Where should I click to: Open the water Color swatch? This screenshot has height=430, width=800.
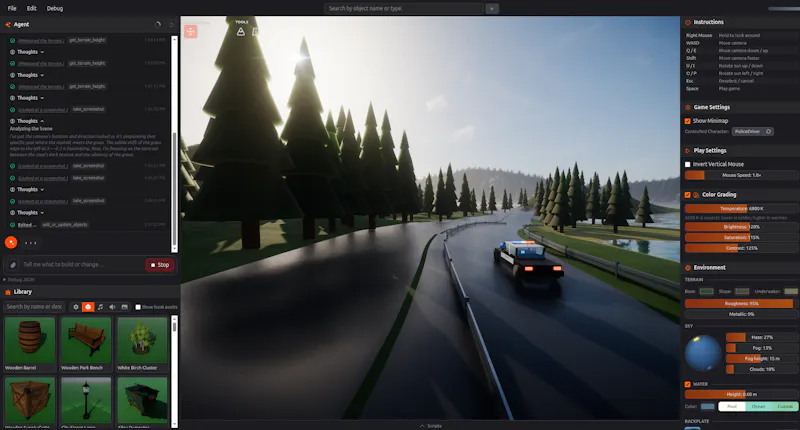coord(708,407)
